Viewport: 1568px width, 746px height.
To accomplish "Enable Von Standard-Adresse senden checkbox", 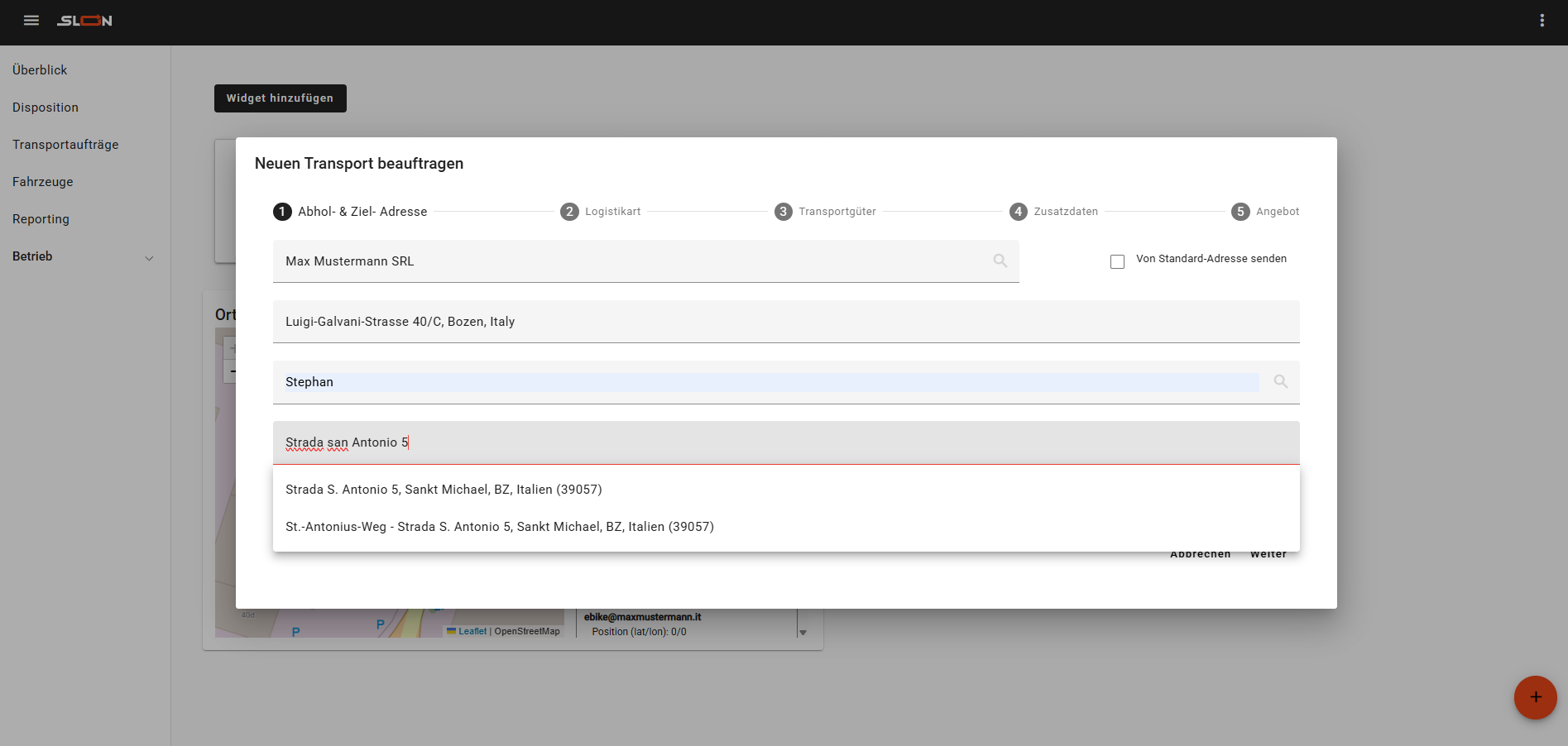I will coord(1117,261).
